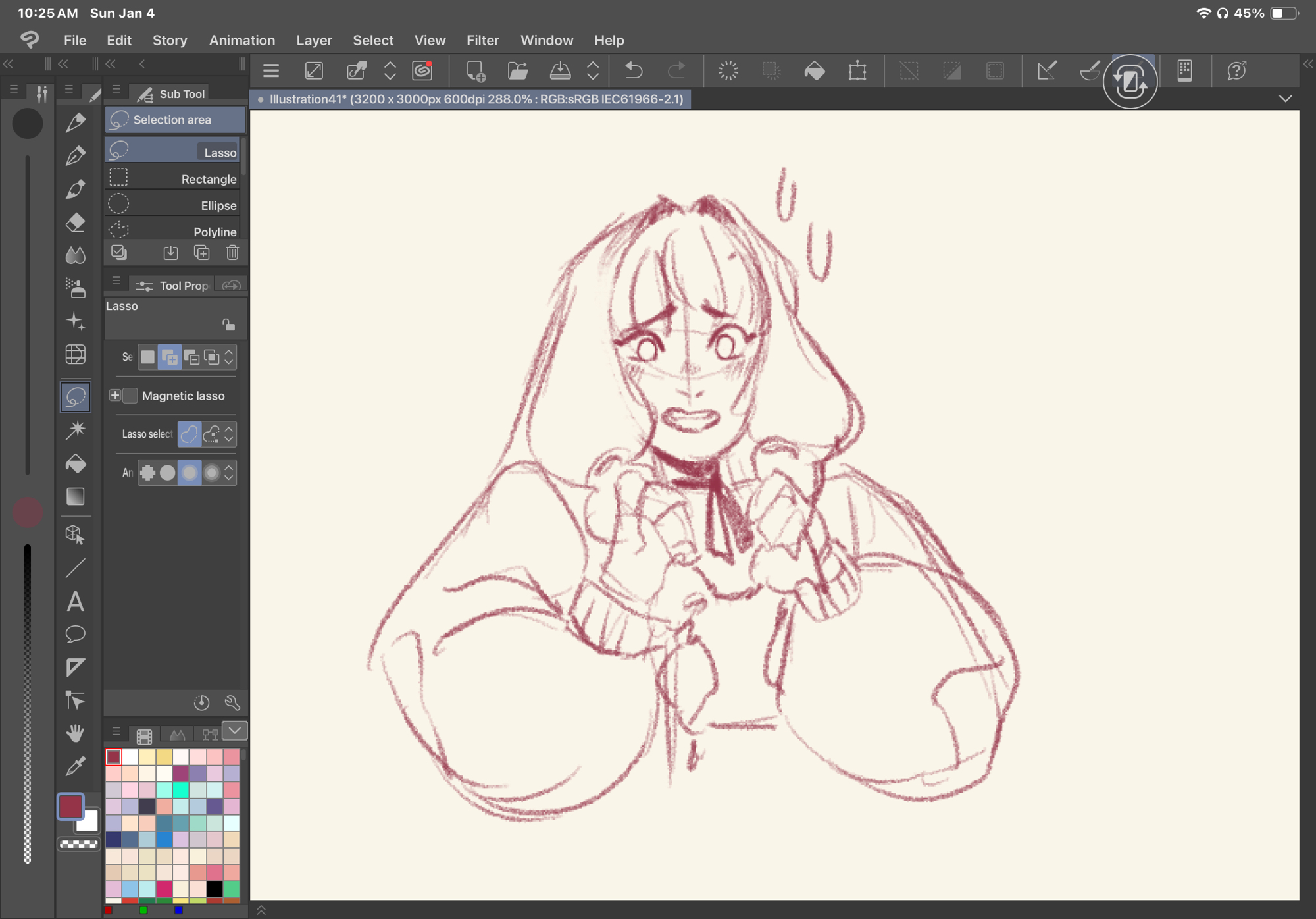Image resolution: width=1316 pixels, height=919 pixels.
Task: Expand the canvas tab list chevron
Action: (x=1285, y=99)
